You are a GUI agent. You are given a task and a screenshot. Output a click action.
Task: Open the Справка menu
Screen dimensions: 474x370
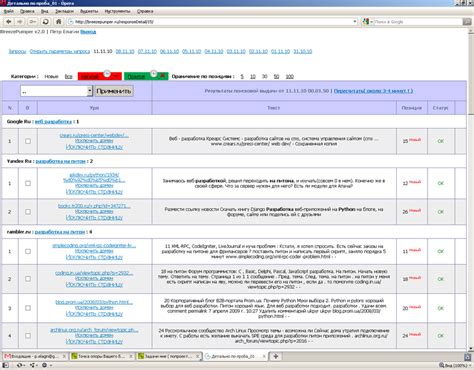tap(145, 11)
